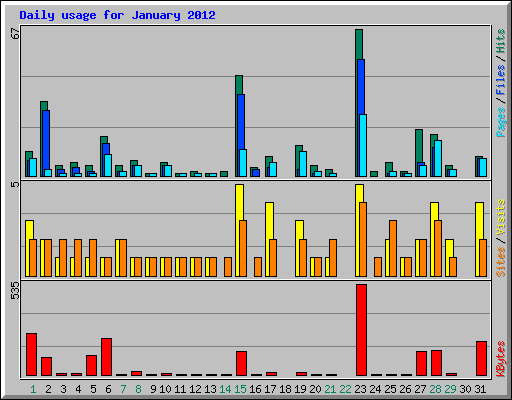
Task: Click the red KBytes bar for day 6
Action: pyautogui.click(x=106, y=357)
